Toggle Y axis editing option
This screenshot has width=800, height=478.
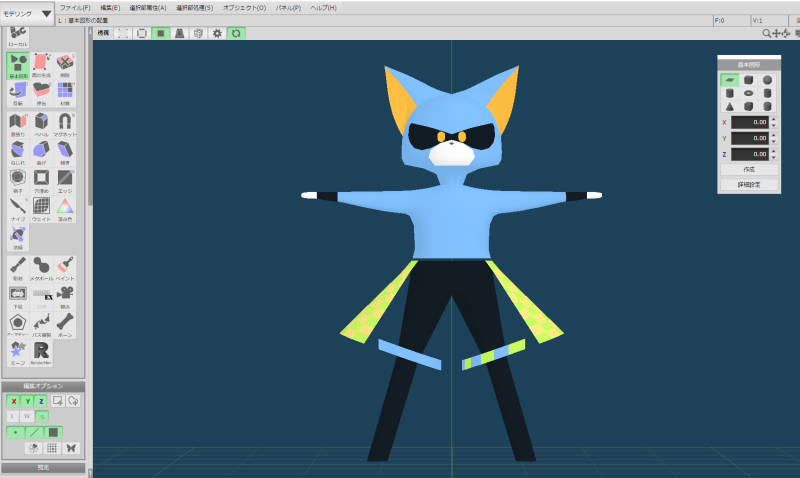(28, 401)
